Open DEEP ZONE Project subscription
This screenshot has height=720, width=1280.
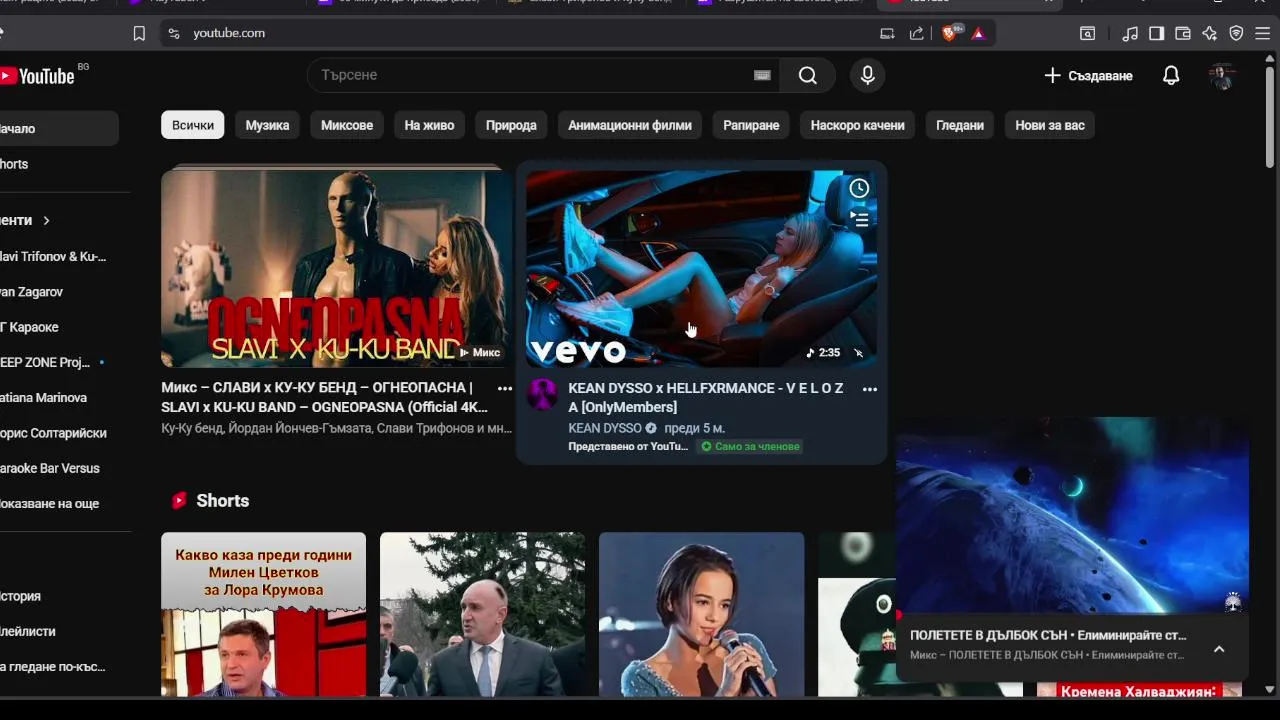pyautogui.click(x=45, y=362)
